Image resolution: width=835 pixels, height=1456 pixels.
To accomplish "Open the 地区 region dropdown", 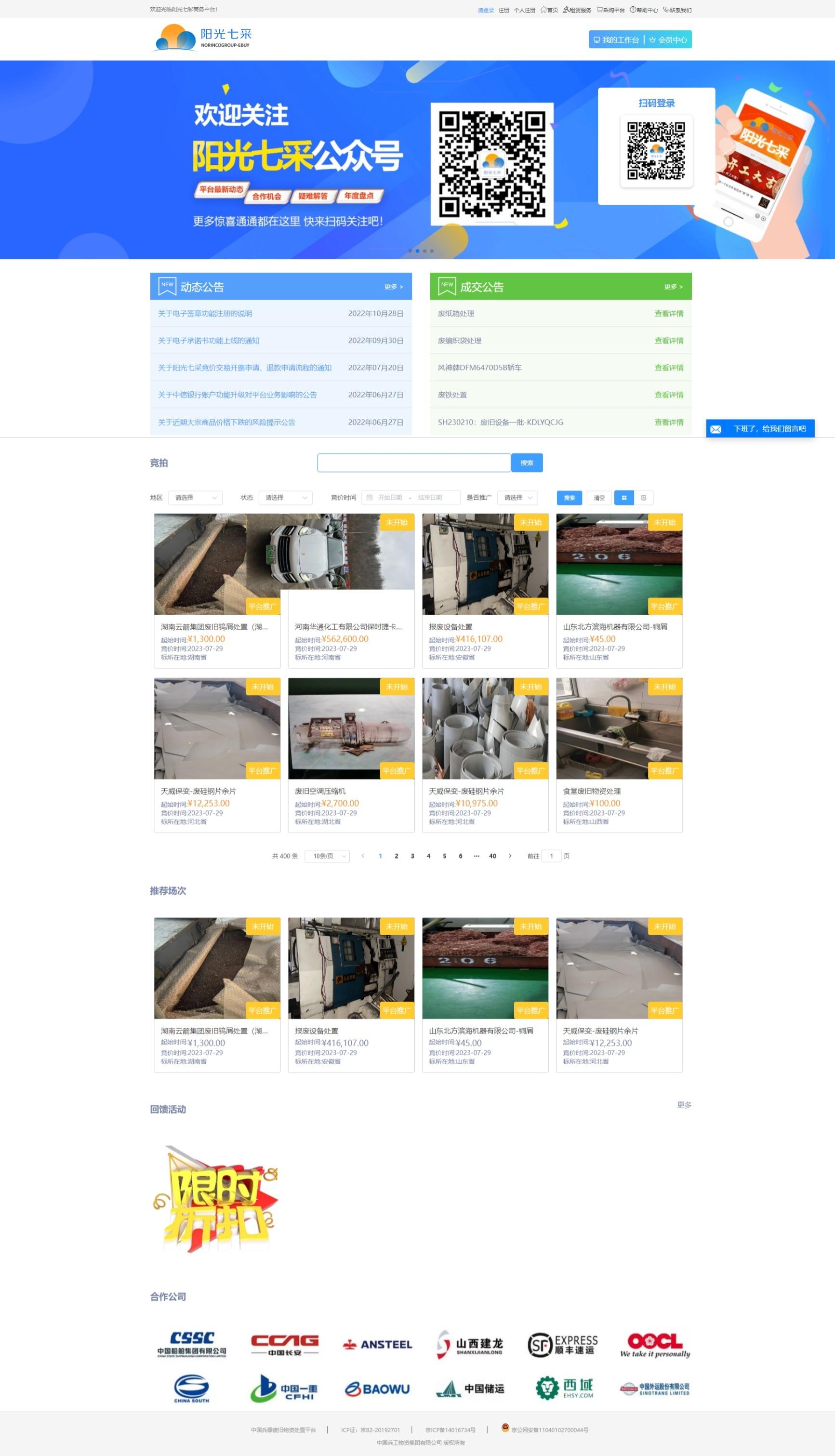I will click(x=196, y=498).
